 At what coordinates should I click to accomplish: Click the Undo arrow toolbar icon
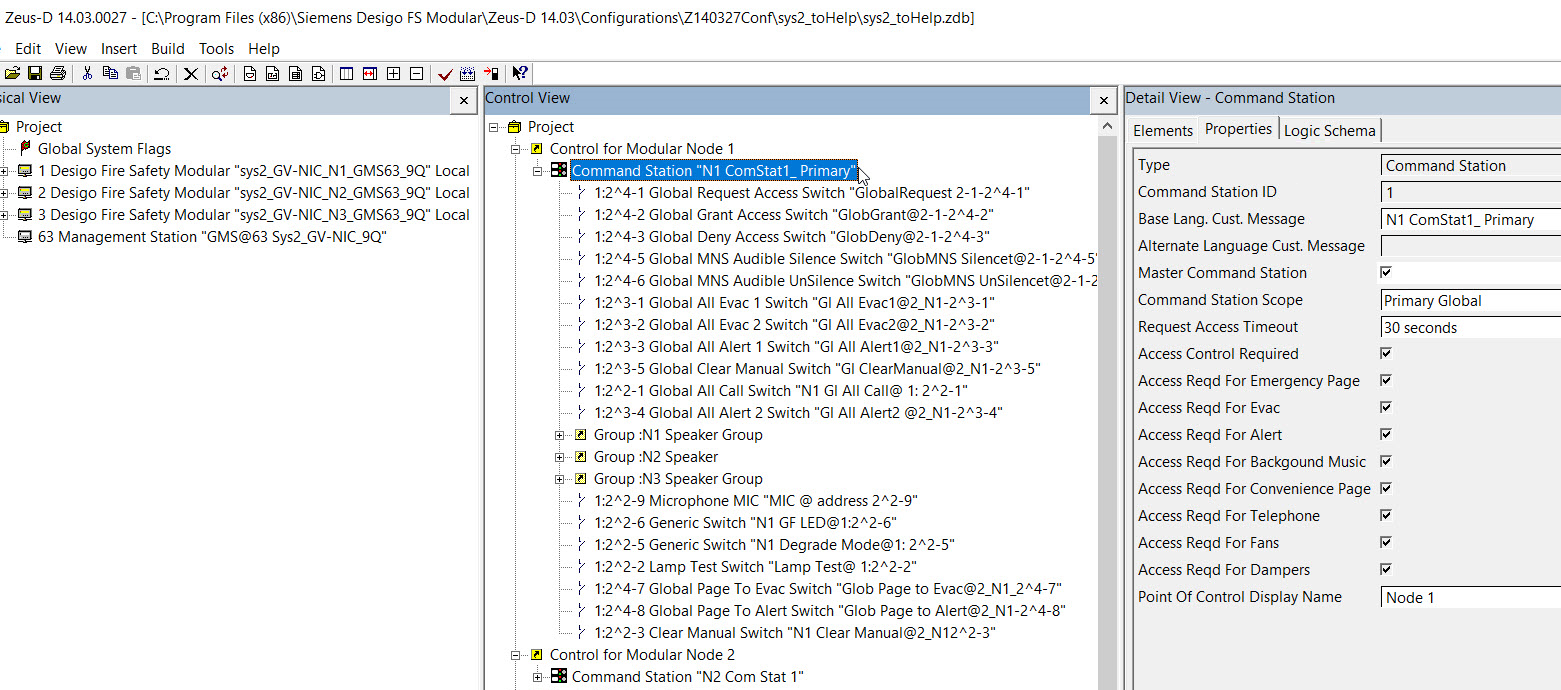pyautogui.click(x=161, y=74)
